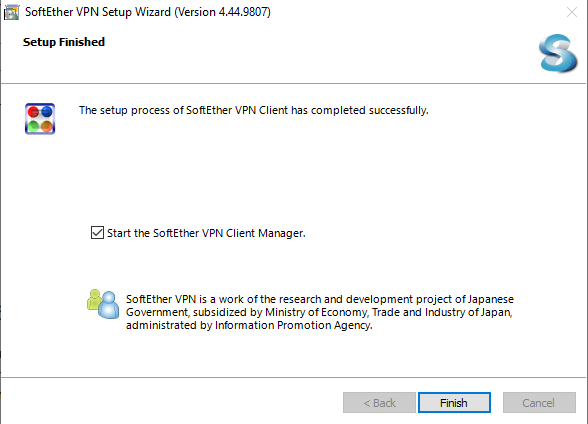The width and height of the screenshot is (588, 424).
Task: Click the 'Setup Finished' heading
Action: click(64, 42)
